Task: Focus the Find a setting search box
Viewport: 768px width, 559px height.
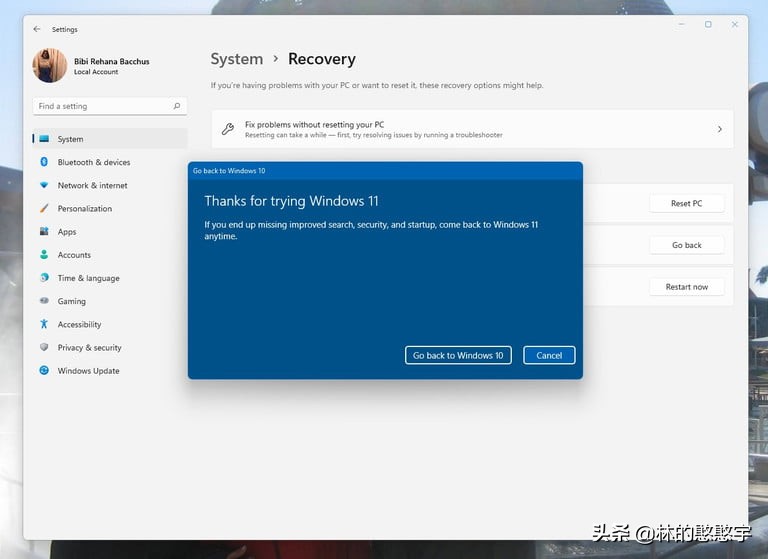Action: [110, 106]
